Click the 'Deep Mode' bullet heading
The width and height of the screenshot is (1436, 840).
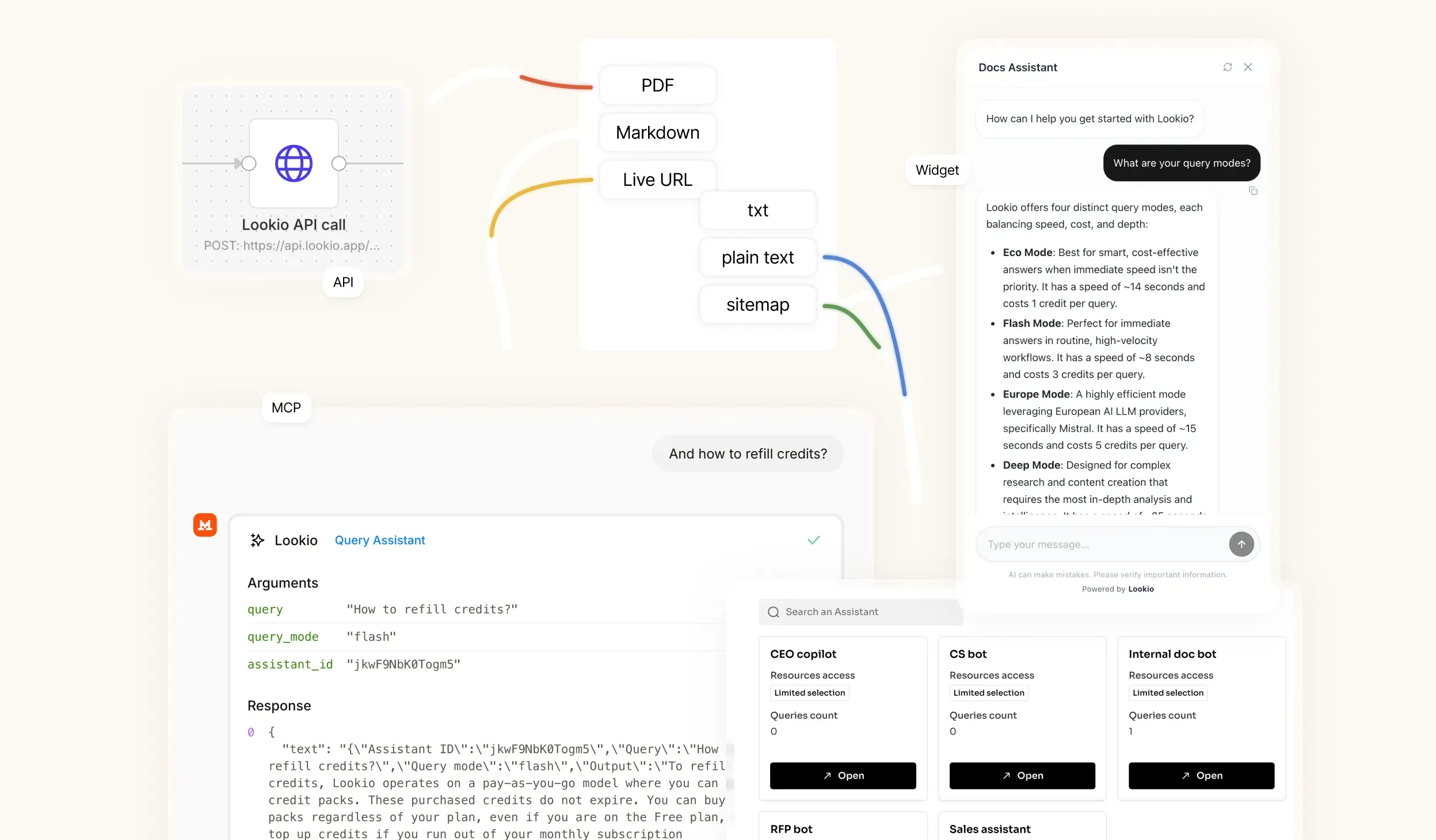(1031, 465)
